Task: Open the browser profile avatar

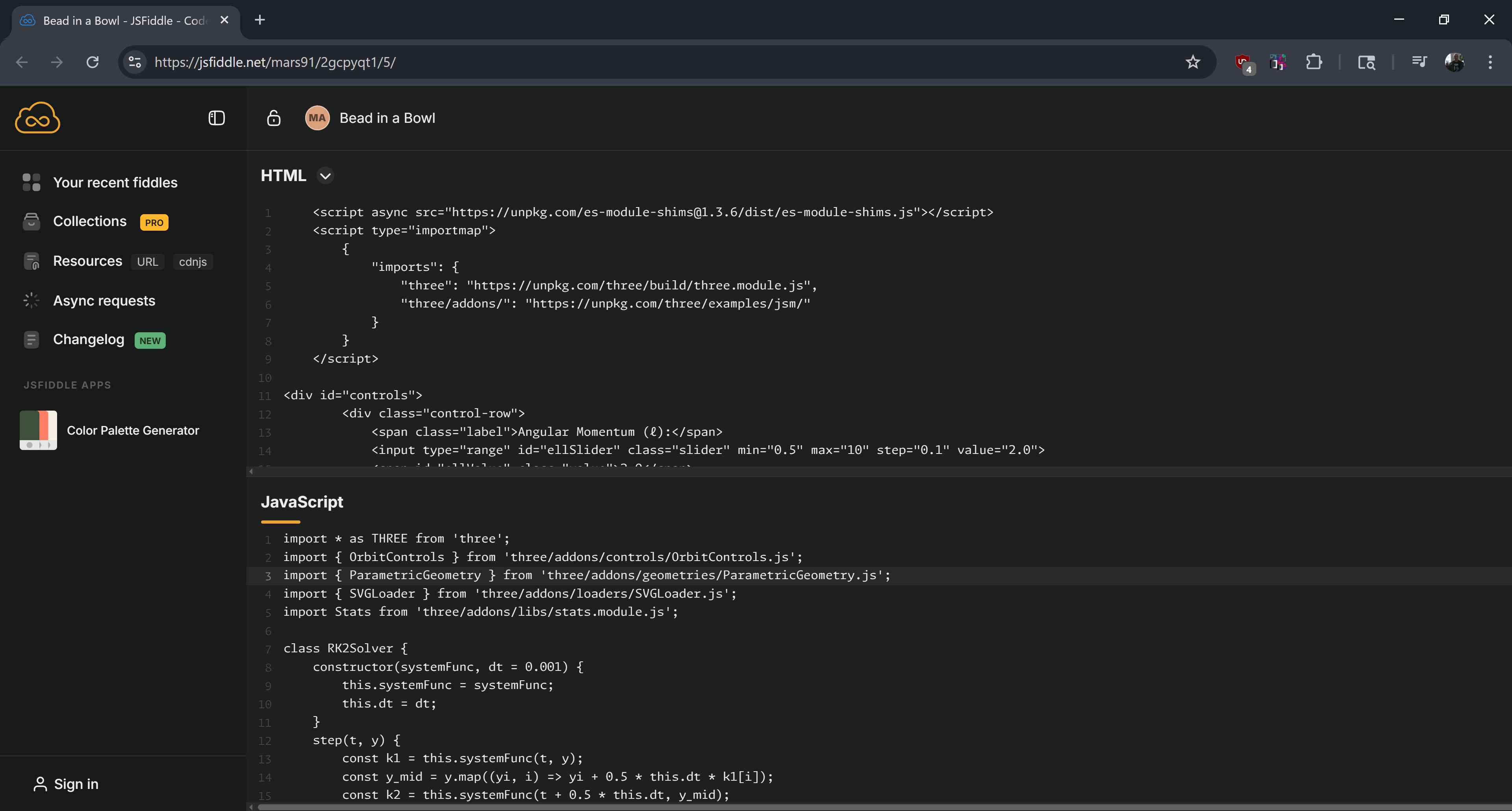Action: pyautogui.click(x=1455, y=62)
